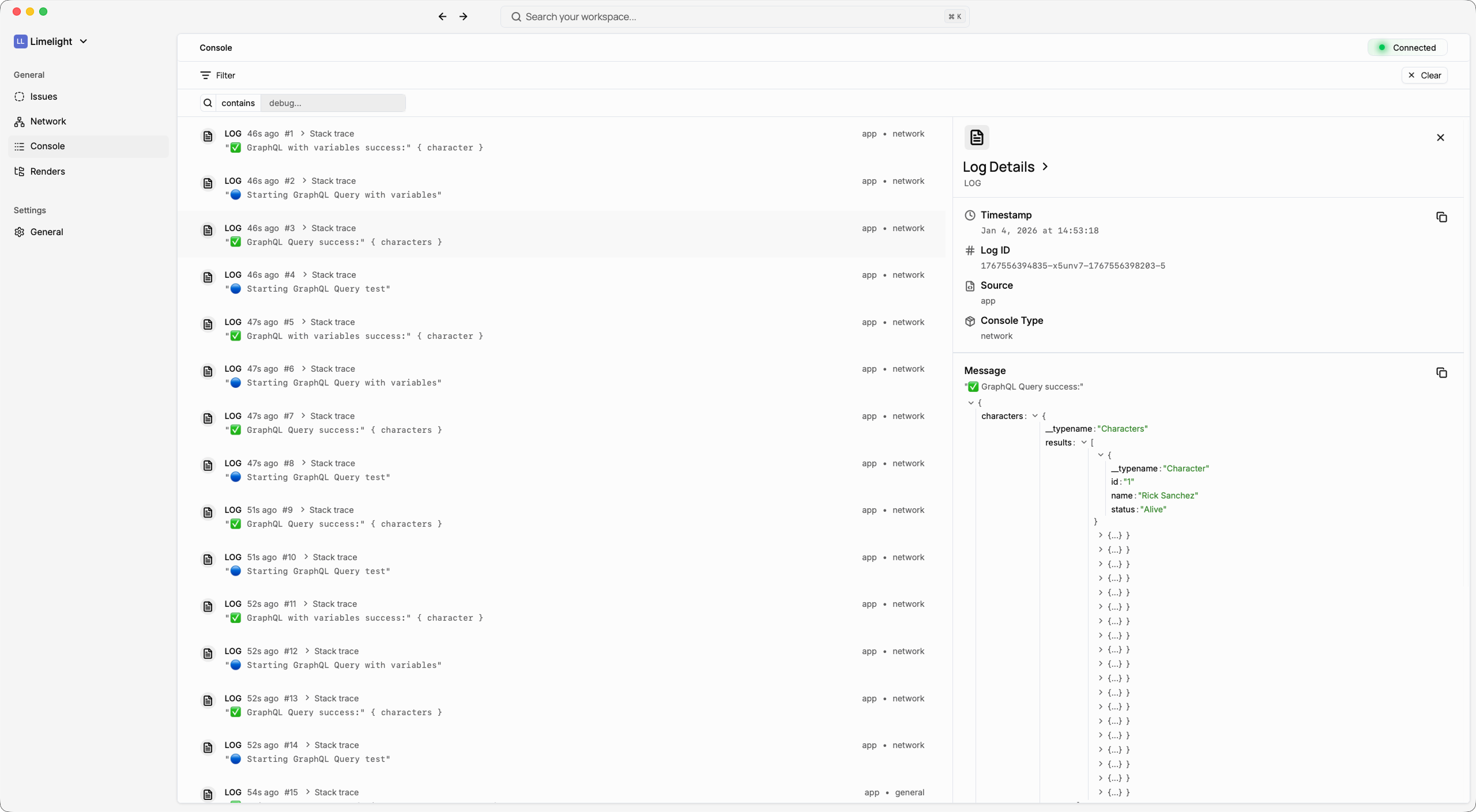
Task: Go back with the left arrow
Action: pos(442,17)
